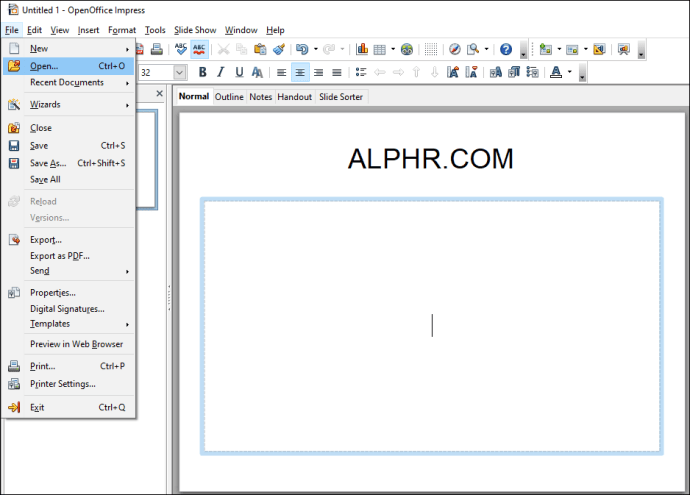Click the Hyperlink globe icon
This screenshot has width=690, height=495.
coord(407,49)
